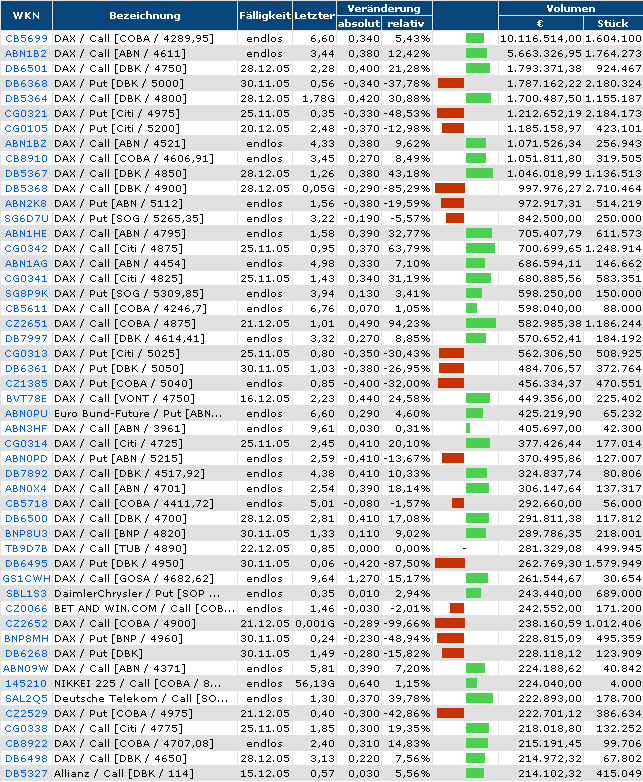Open WKN link DB5368

click(26, 189)
